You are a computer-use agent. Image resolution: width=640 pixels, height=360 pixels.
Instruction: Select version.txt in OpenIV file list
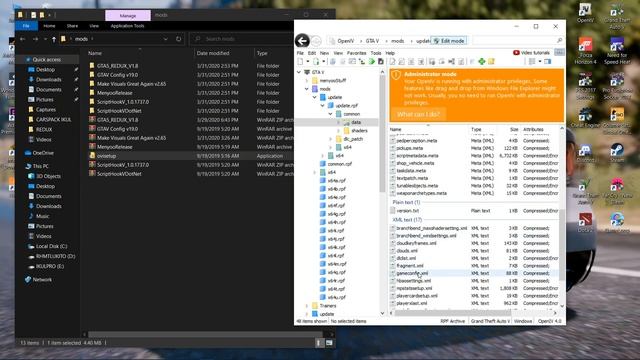click(x=408, y=211)
